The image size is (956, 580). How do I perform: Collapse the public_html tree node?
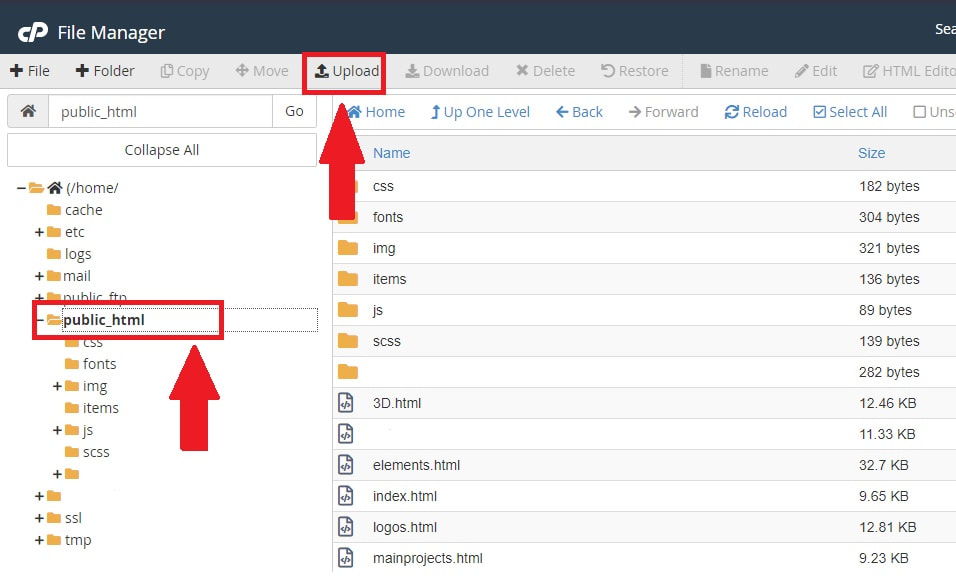pyautogui.click(x=40, y=320)
